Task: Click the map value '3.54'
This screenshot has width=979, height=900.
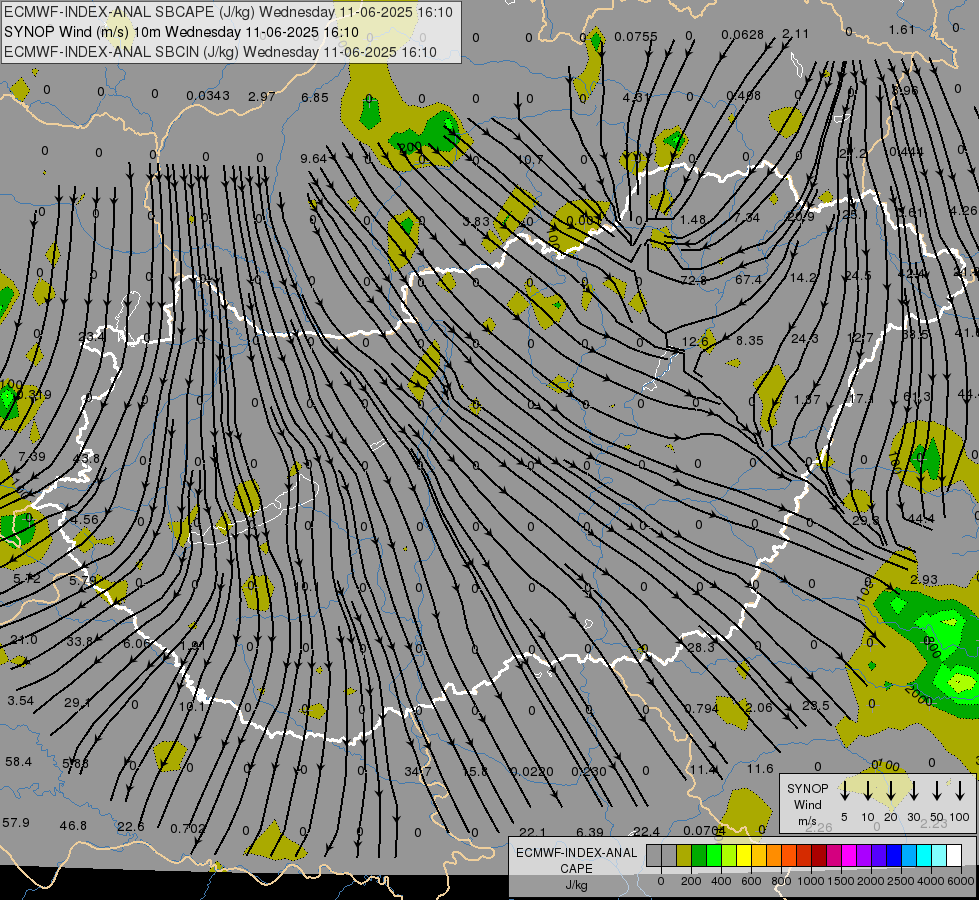Action: (21, 701)
